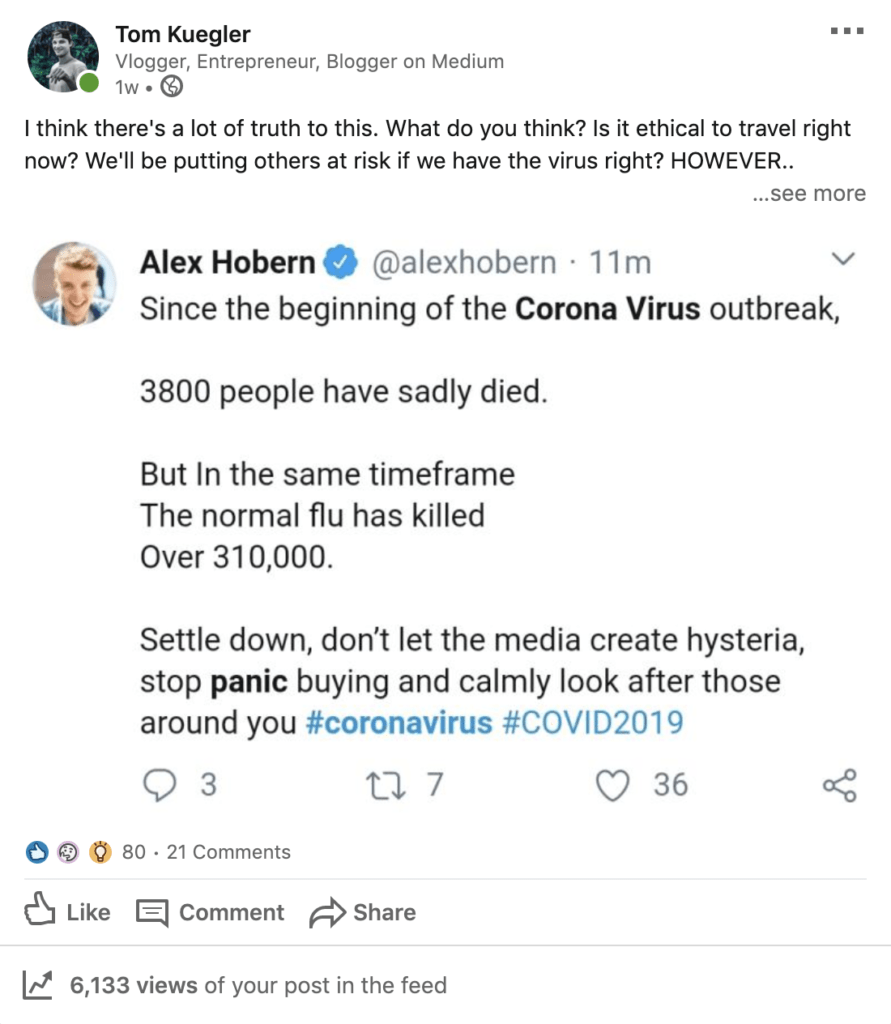Viewport: 891px width, 1024px height.
Task: Open the #COVID2019 hashtag
Action: tap(593, 722)
